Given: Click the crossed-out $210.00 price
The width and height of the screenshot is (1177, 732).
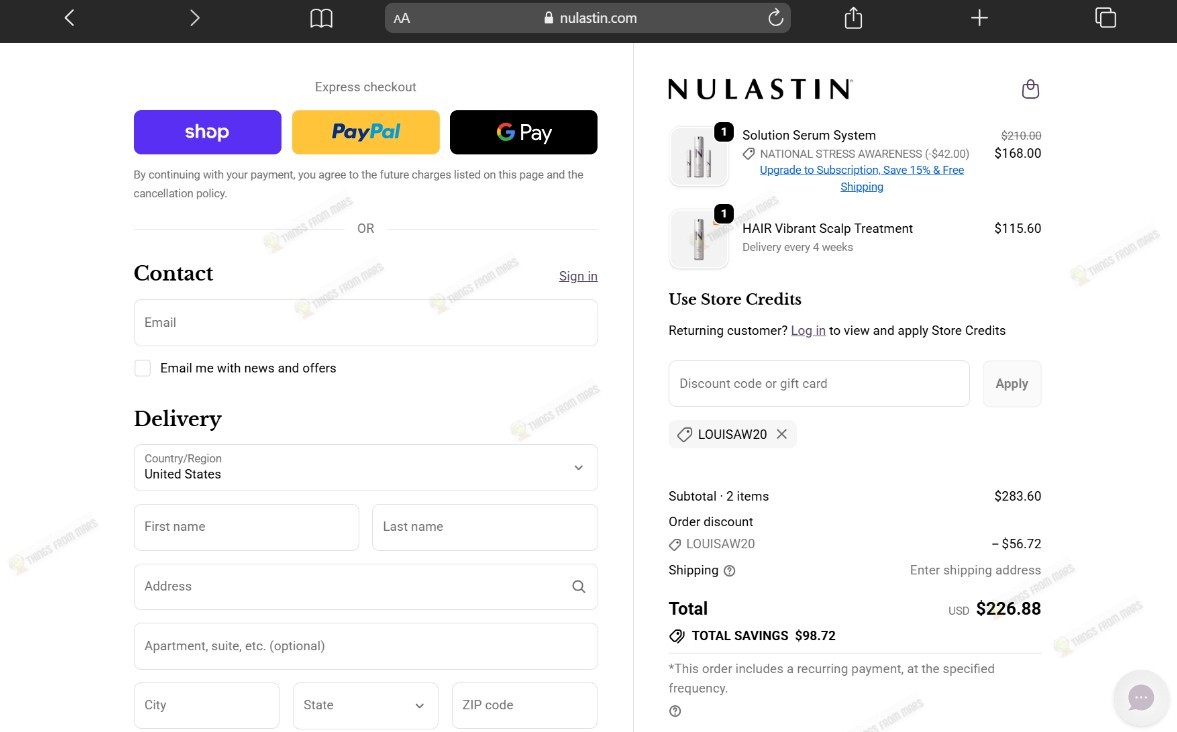Looking at the screenshot, I should click(1021, 136).
